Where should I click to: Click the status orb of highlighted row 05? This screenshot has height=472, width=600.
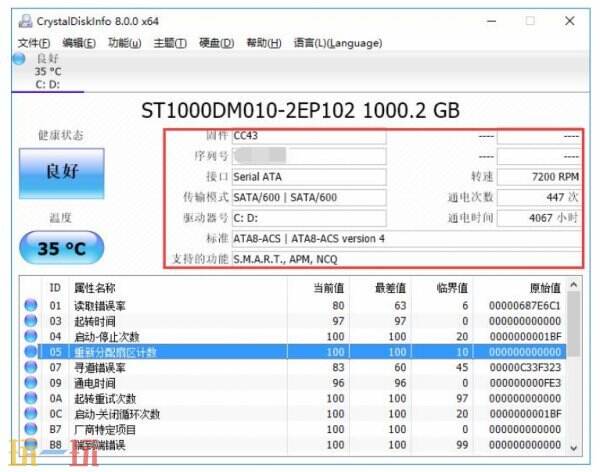(31, 352)
